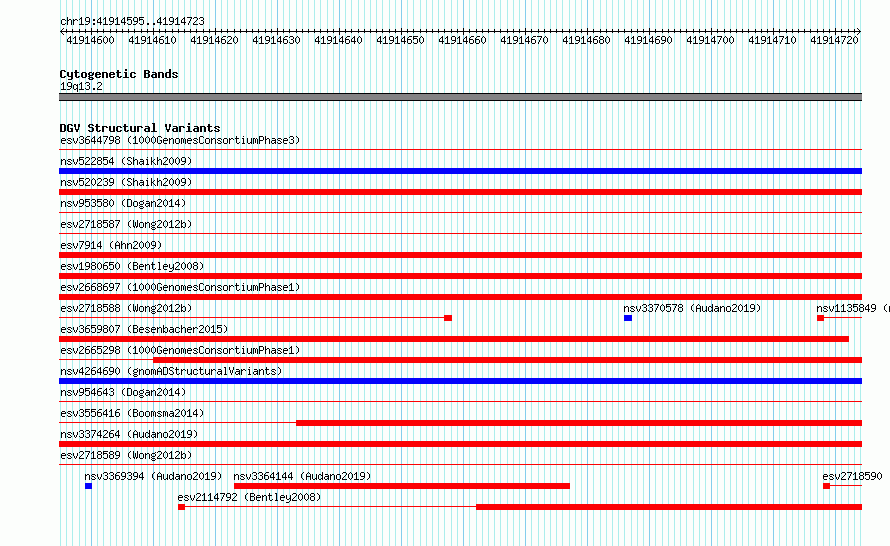This screenshot has width=890, height=546.
Task: Click the DGV Structural Variants track title
Action: (x=140, y=128)
